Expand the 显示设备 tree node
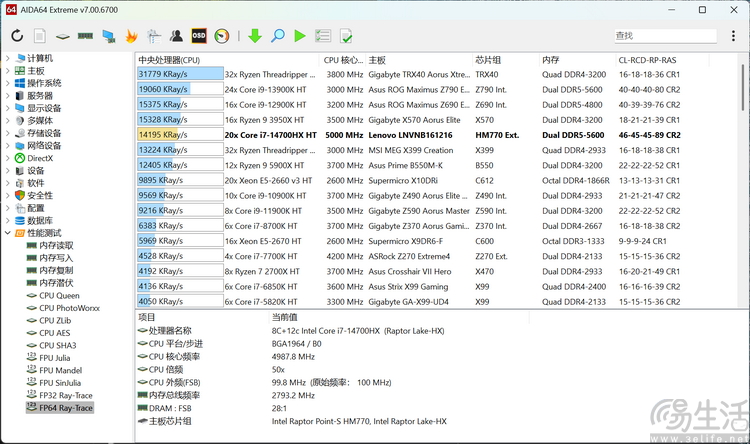This screenshot has height=444, width=750. (x=8, y=108)
